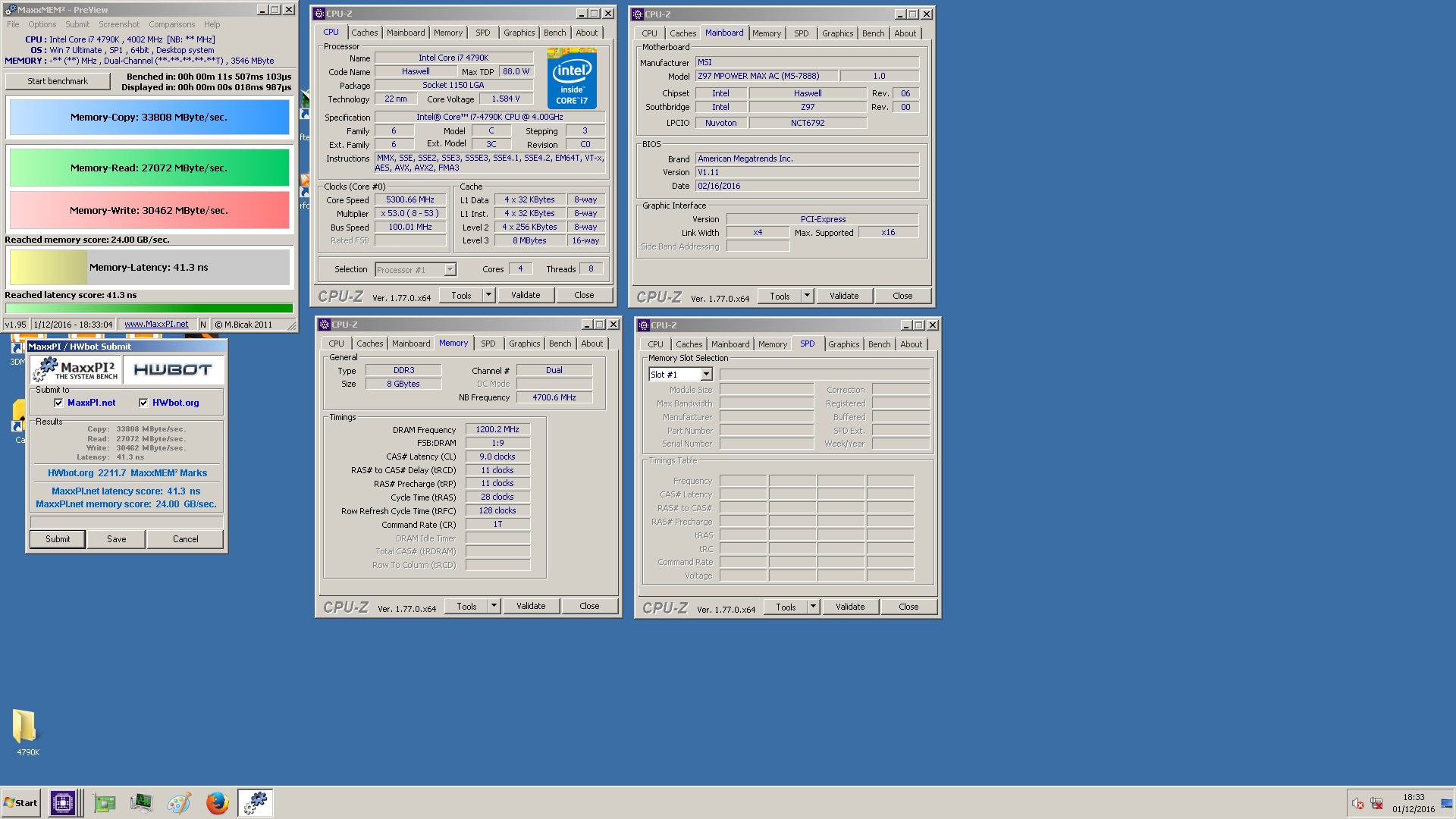
Task: Click Core Speed value 5300.66 MHz
Action: 410,200
